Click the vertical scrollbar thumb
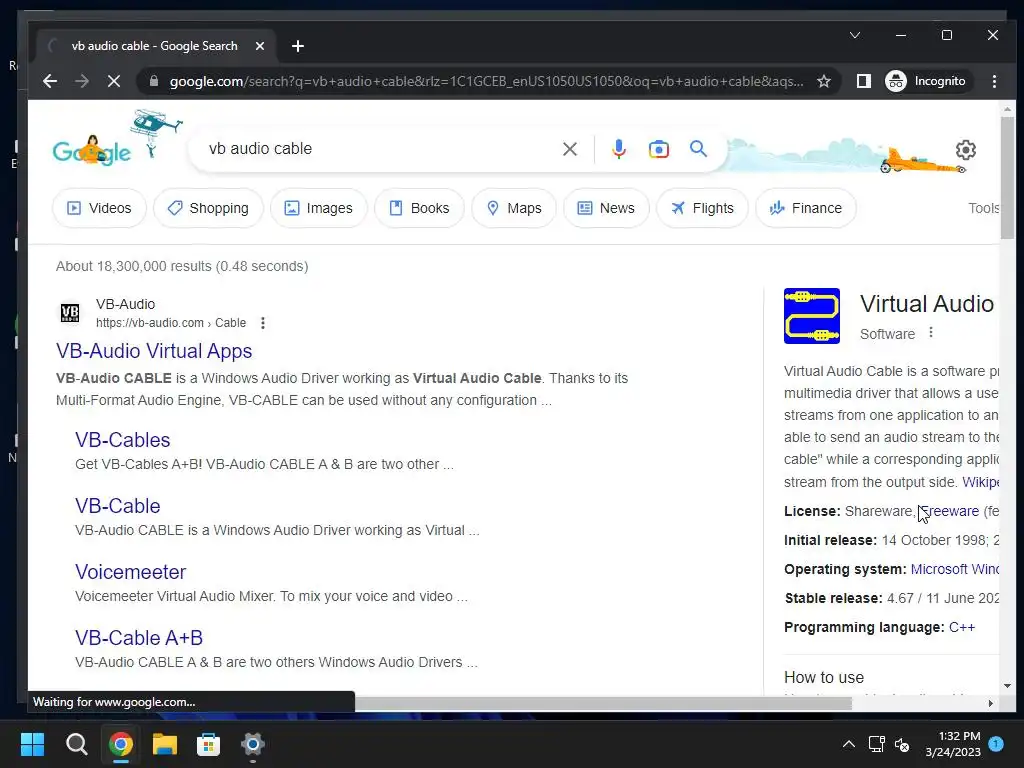The image size is (1024, 768). (1007, 178)
